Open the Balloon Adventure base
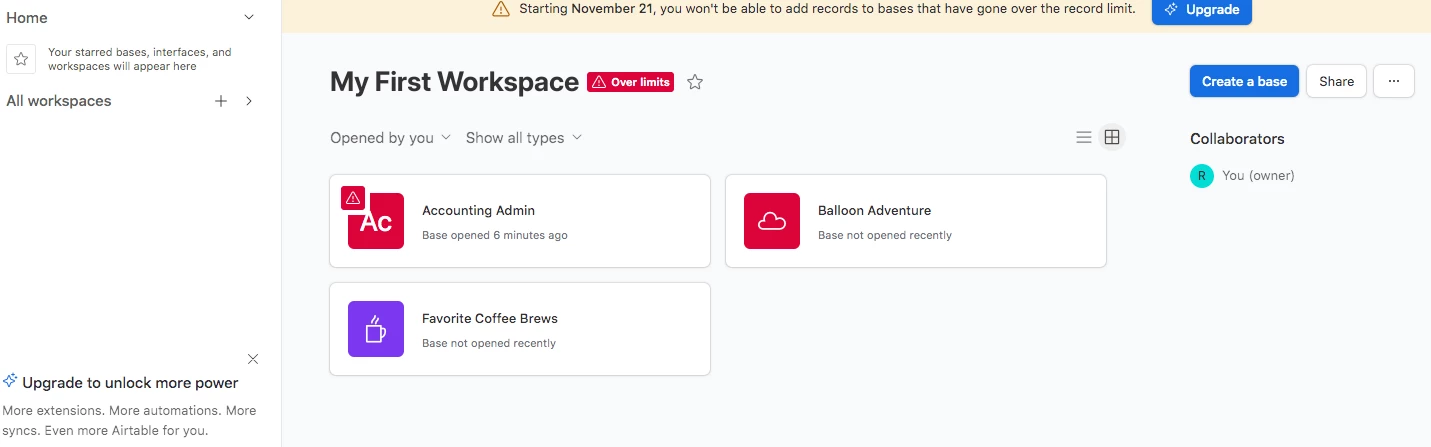The height and width of the screenshot is (447, 1431). (916, 221)
